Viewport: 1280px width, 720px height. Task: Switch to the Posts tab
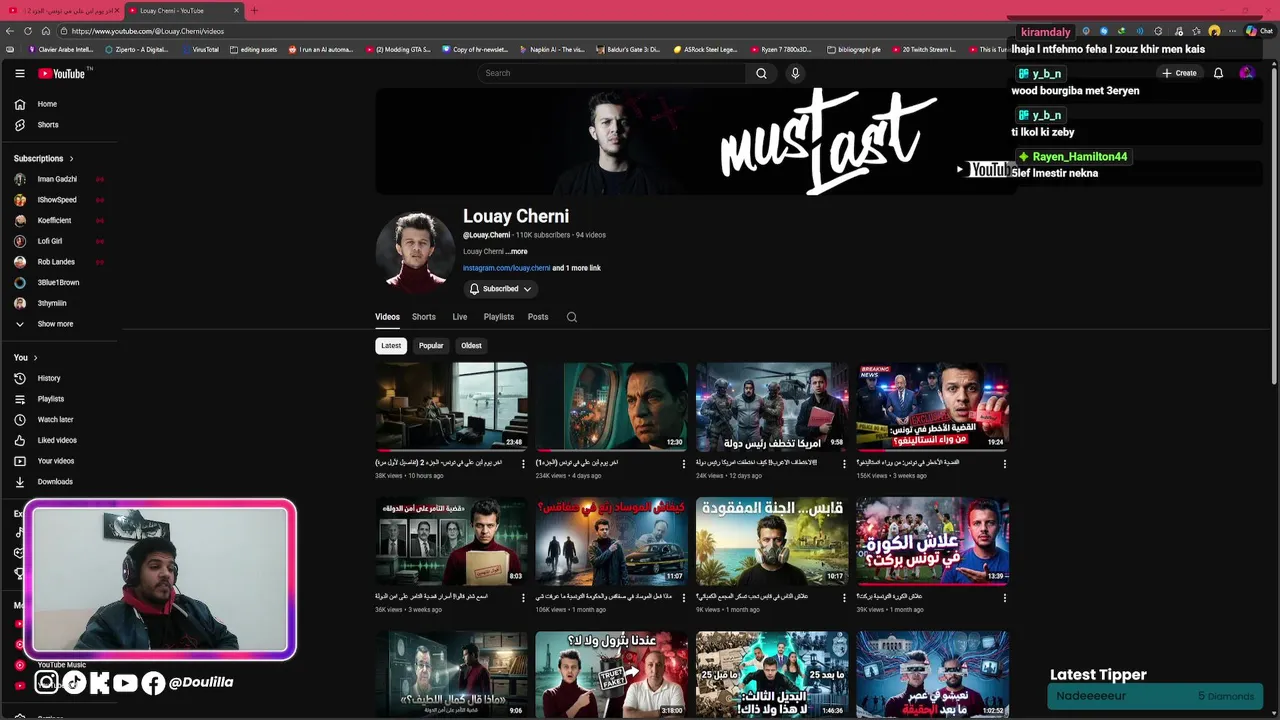538,317
